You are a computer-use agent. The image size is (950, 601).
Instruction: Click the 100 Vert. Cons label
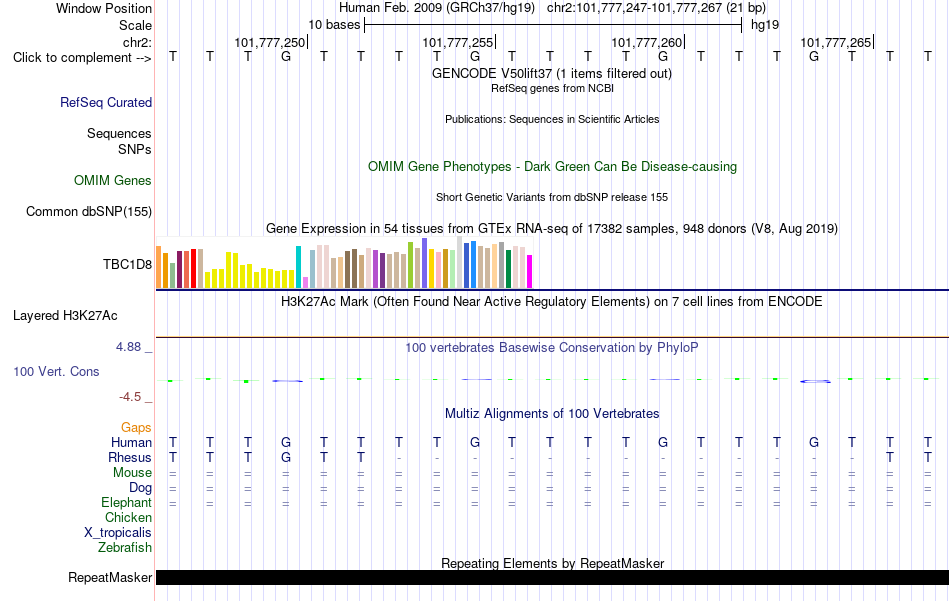click(56, 371)
